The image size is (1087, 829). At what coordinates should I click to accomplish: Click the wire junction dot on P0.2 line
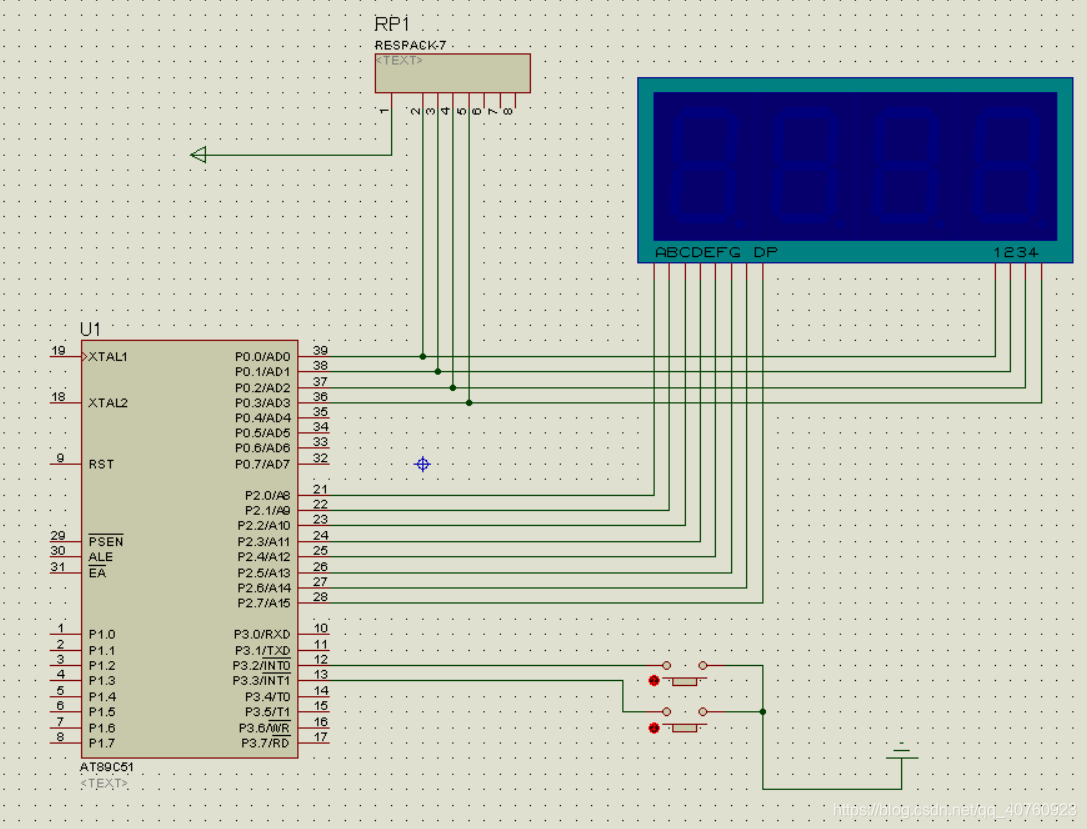pyautogui.click(x=453, y=387)
